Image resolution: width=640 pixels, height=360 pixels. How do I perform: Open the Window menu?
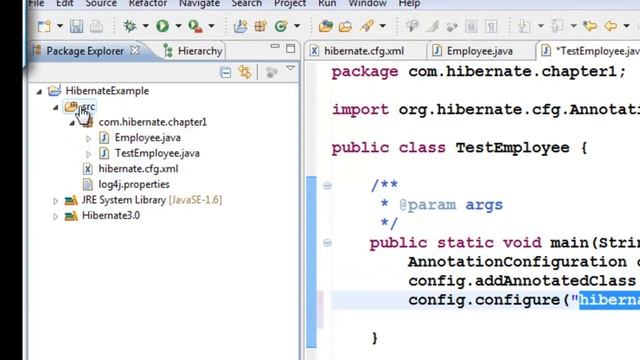(367, 4)
